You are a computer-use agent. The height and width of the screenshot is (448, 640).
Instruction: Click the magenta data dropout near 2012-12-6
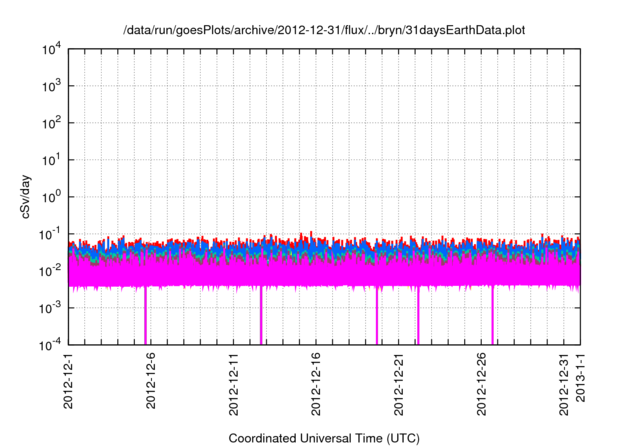(145, 316)
